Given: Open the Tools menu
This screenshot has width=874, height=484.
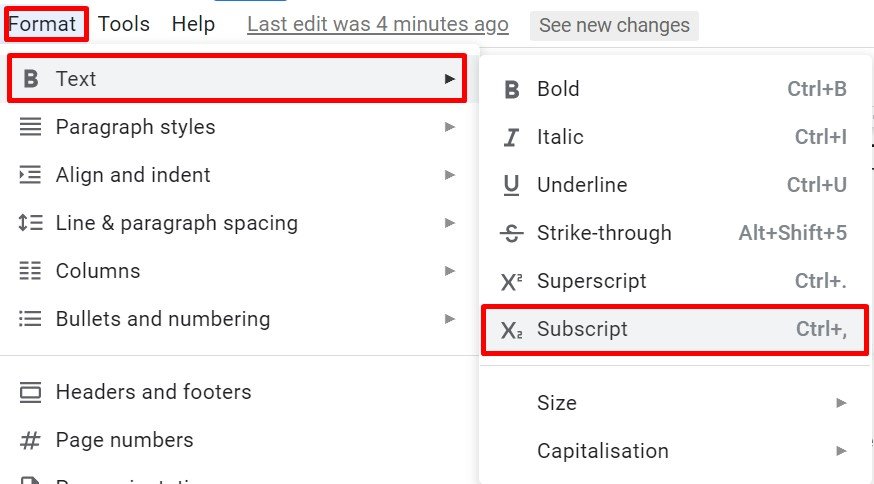Looking at the screenshot, I should 124,24.
